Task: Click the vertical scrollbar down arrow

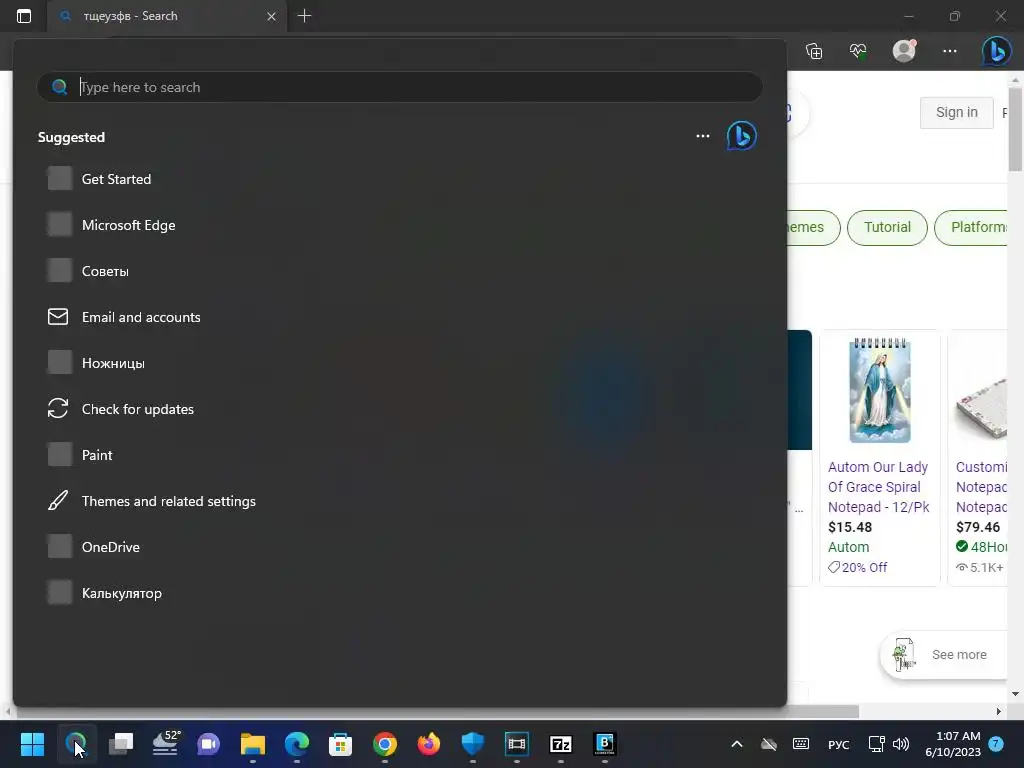Action: click(1015, 694)
